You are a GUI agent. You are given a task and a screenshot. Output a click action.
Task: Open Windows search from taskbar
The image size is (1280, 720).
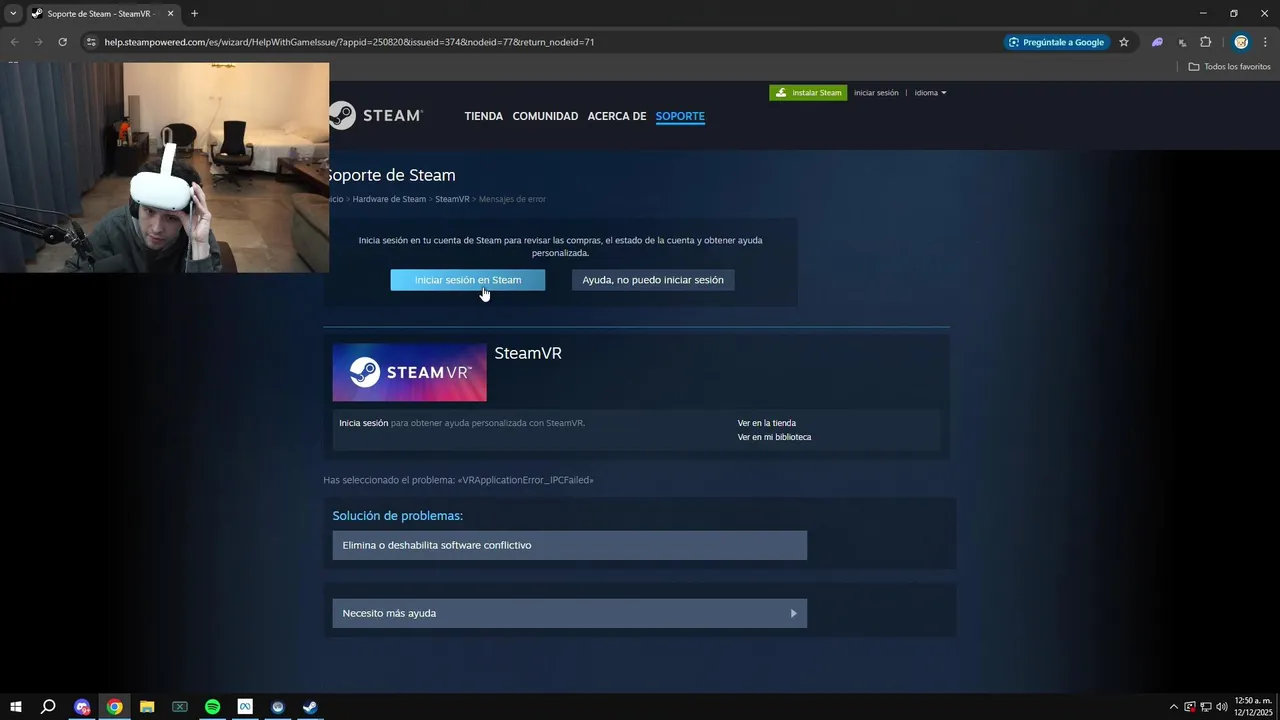click(48, 707)
